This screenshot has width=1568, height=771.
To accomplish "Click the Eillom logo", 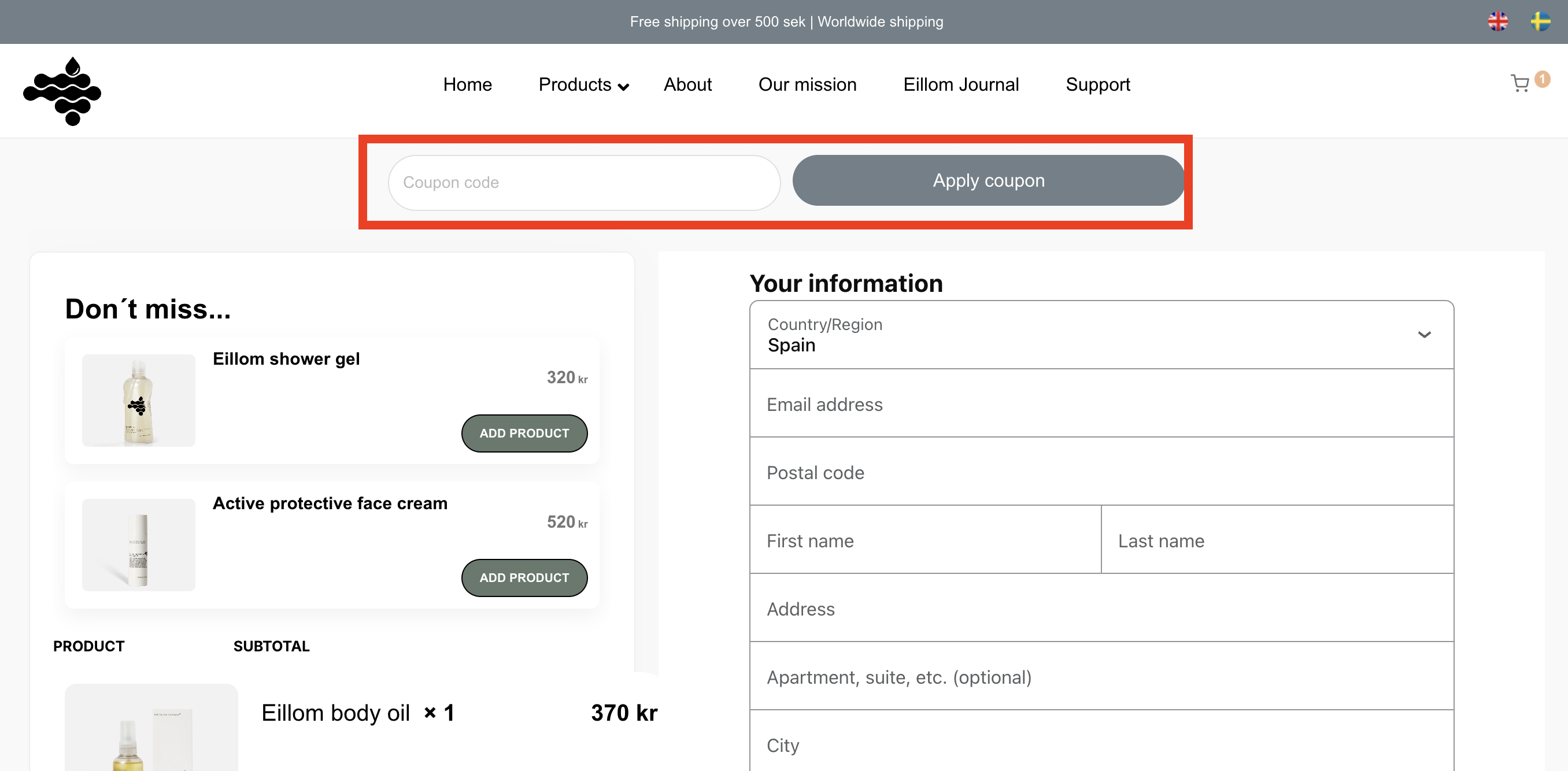I will (62, 91).
